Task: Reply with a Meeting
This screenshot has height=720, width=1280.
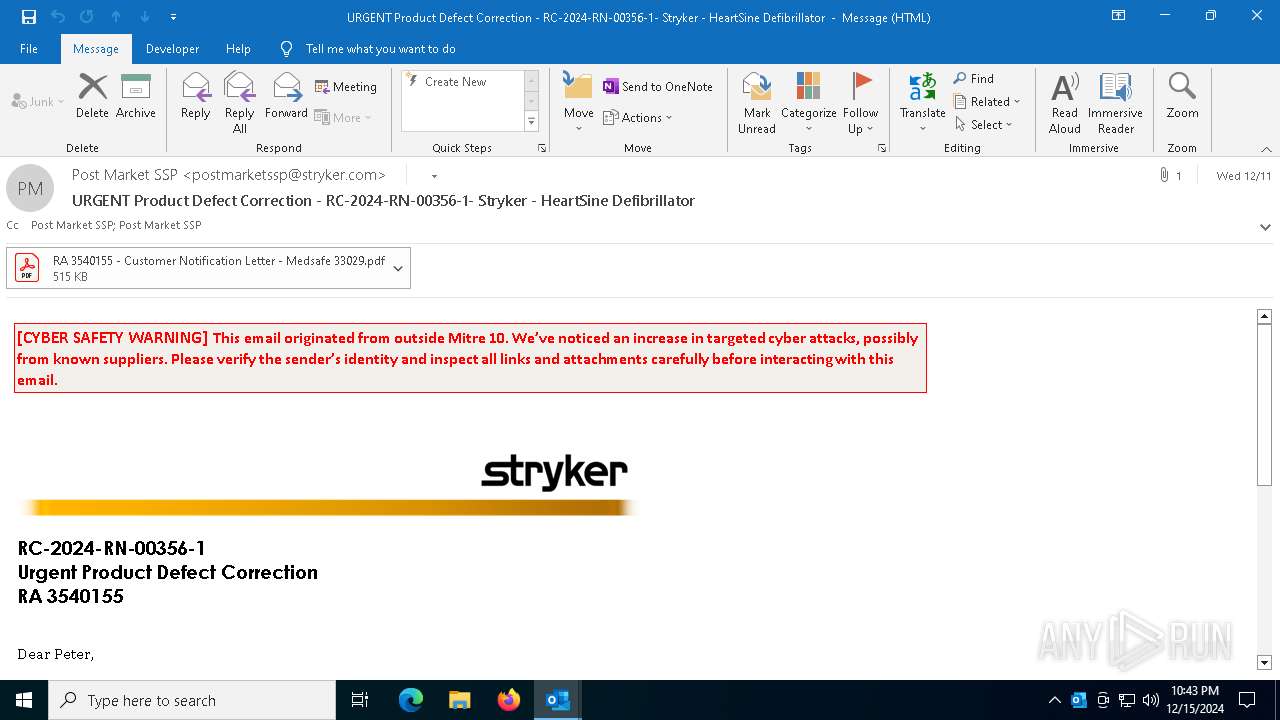Action: pos(346,87)
